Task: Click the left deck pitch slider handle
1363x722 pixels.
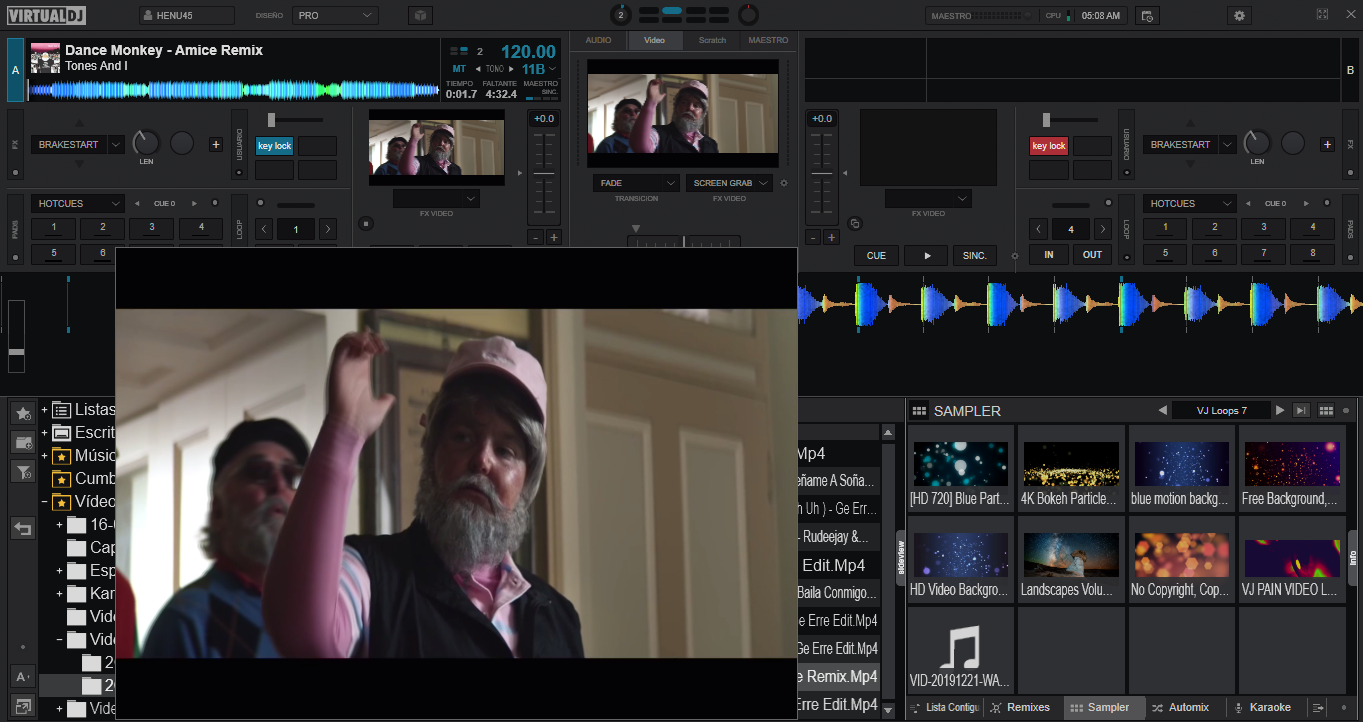Action: point(544,174)
